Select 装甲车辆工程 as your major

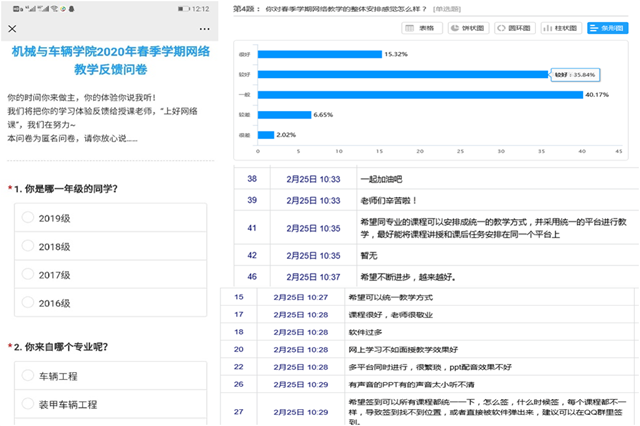(26, 405)
